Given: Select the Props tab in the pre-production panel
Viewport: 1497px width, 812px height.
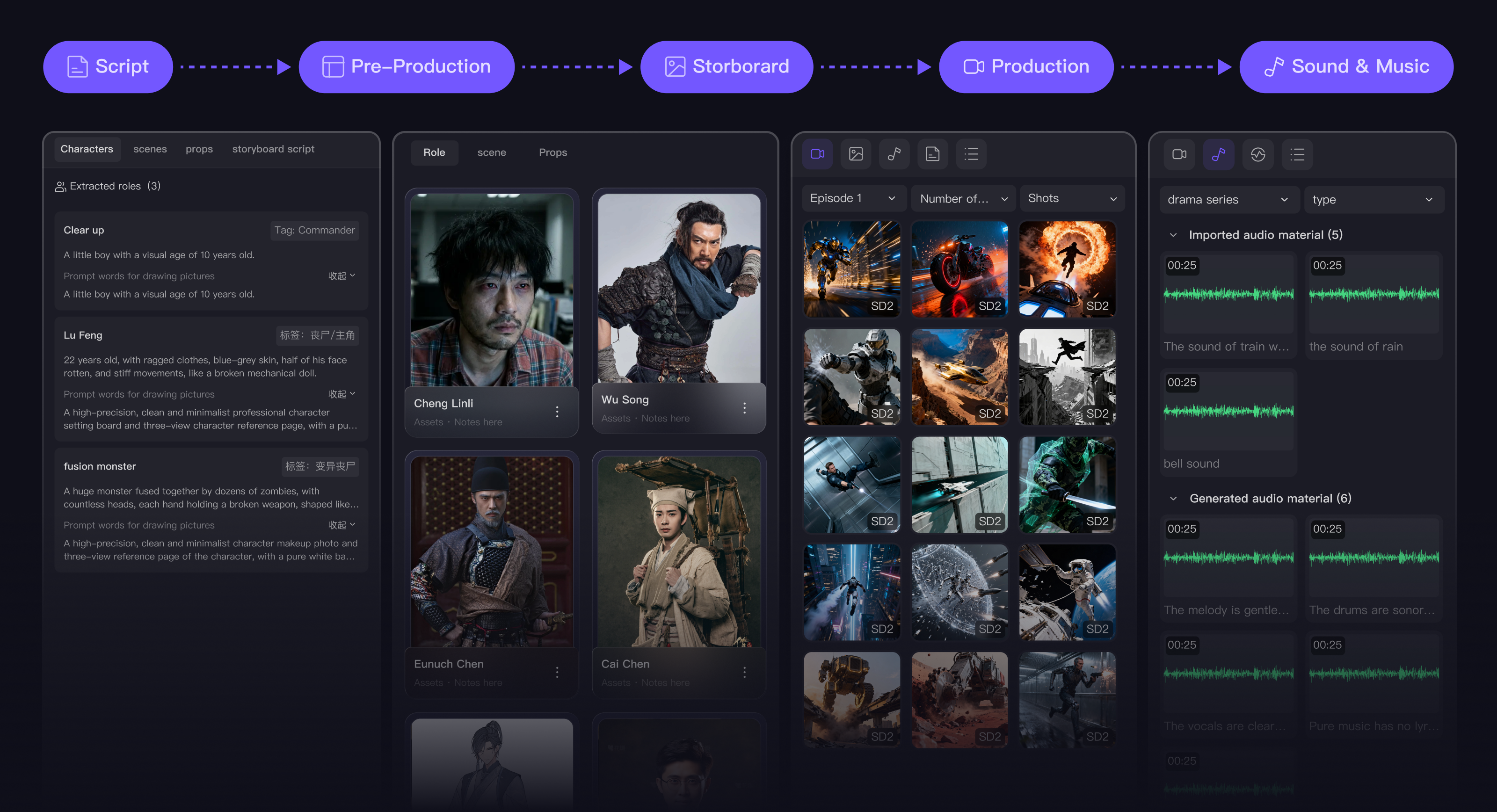Looking at the screenshot, I should click(x=552, y=152).
